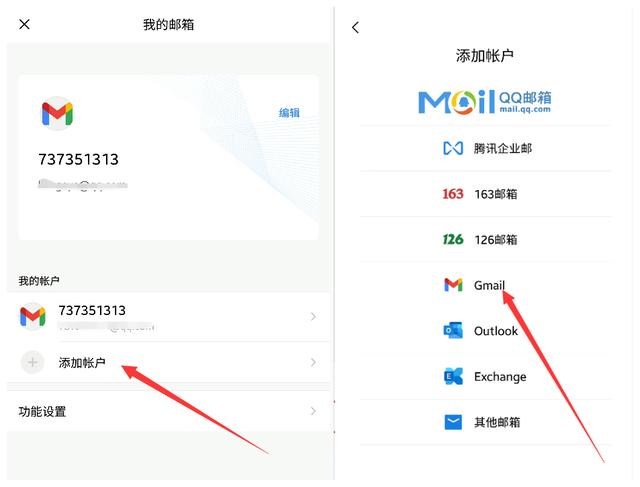Close the 我的邮箱 screen with X

(x=25, y=24)
